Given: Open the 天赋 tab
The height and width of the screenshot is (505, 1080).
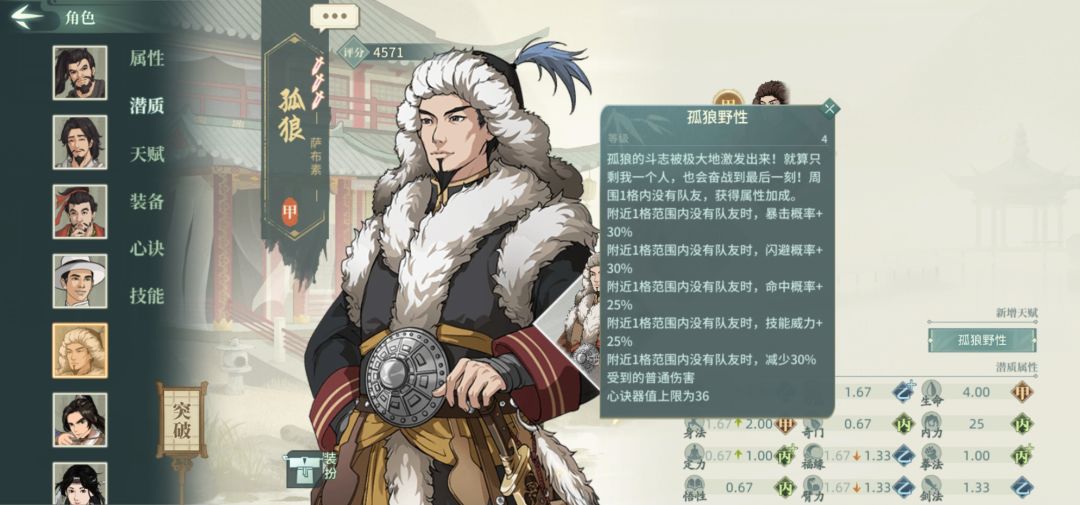Looking at the screenshot, I should tap(147, 154).
